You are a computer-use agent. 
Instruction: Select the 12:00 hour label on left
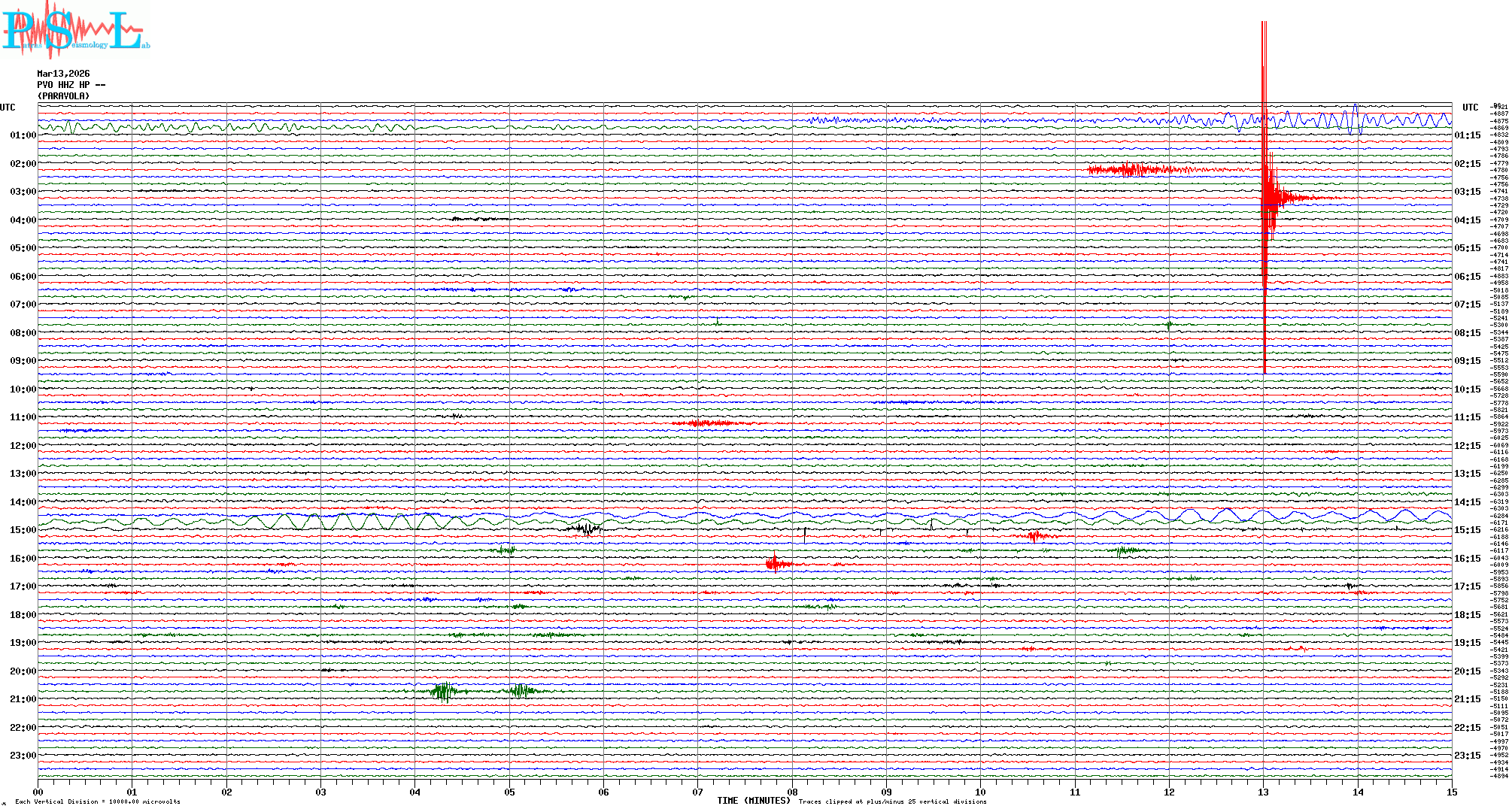pos(23,446)
